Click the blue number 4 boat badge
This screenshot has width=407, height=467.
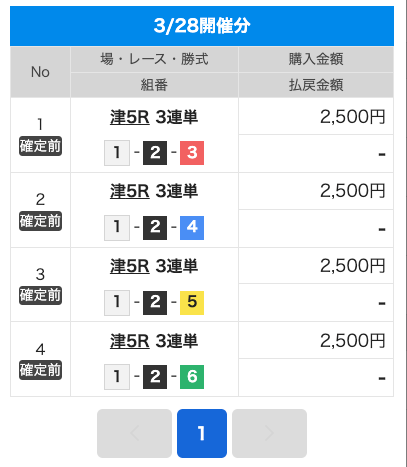coord(192,228)
